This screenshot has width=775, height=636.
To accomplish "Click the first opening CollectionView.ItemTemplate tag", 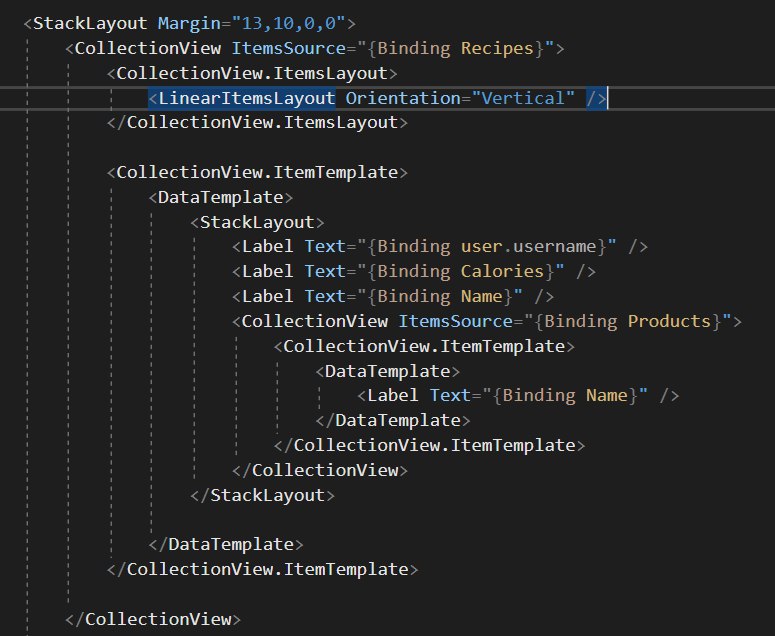I will click(258, 172).
